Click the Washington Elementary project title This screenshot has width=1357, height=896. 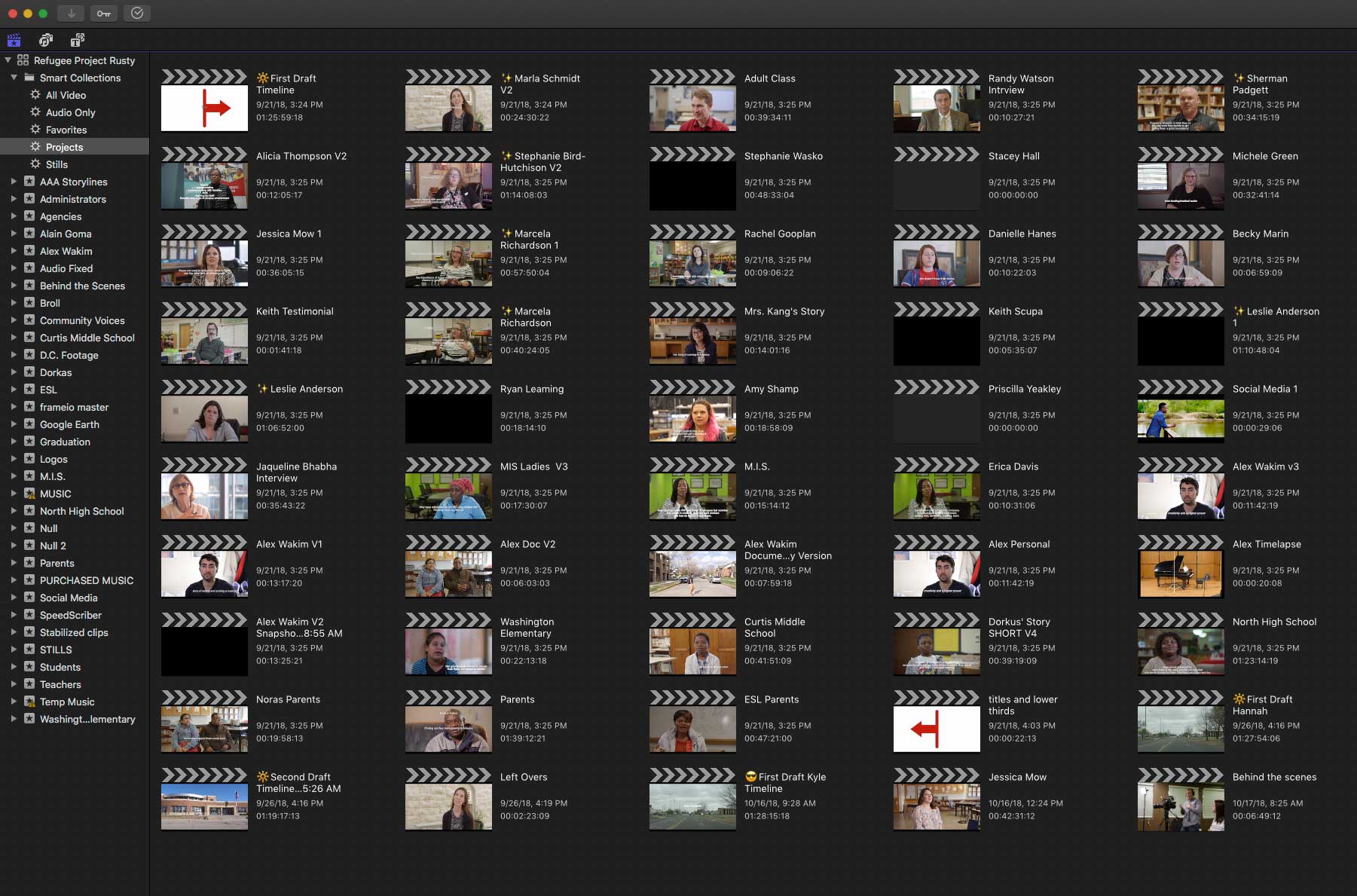click(x=527, y=627)
